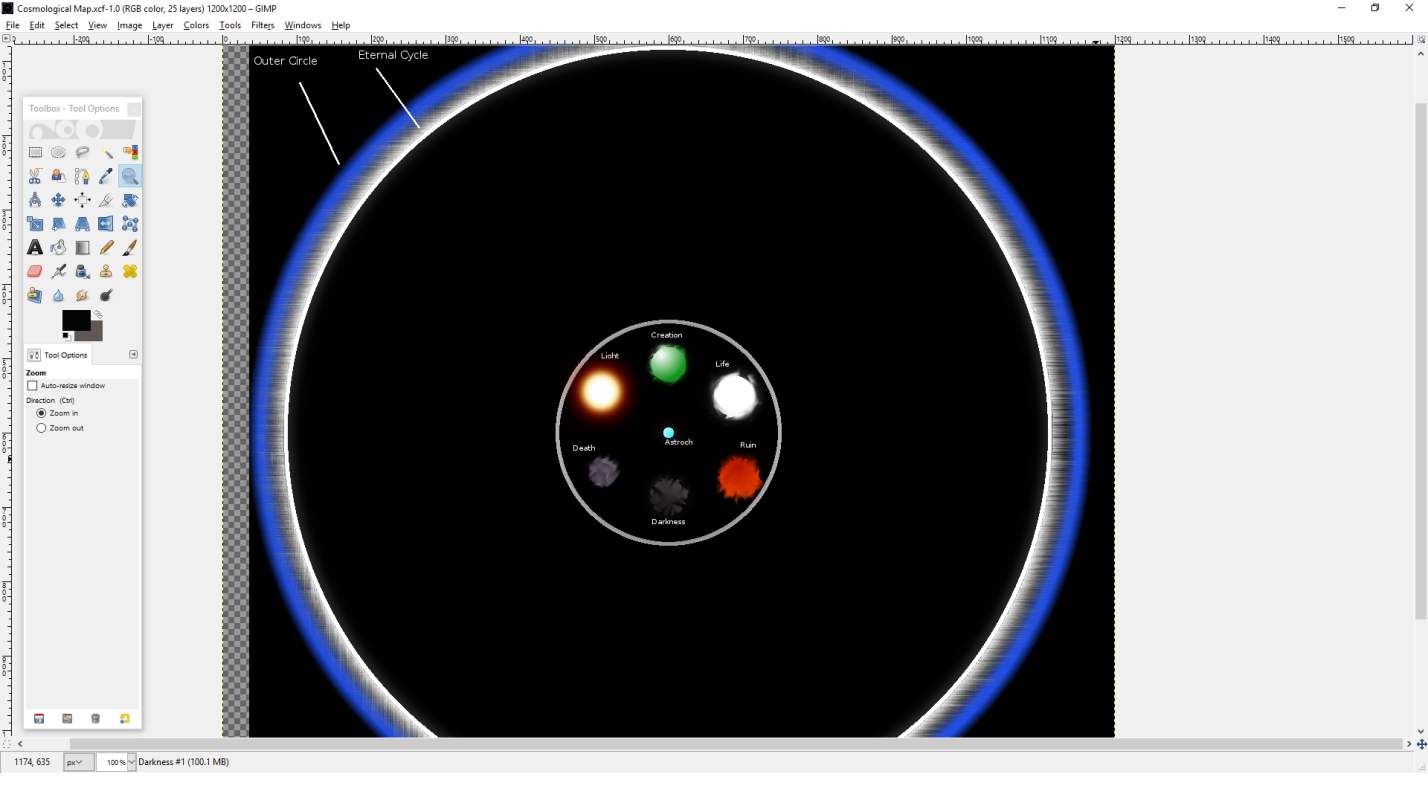Choose the Zoom out radio option
The width and height of the screenshot is (1428, 800).
click(41, 428)
